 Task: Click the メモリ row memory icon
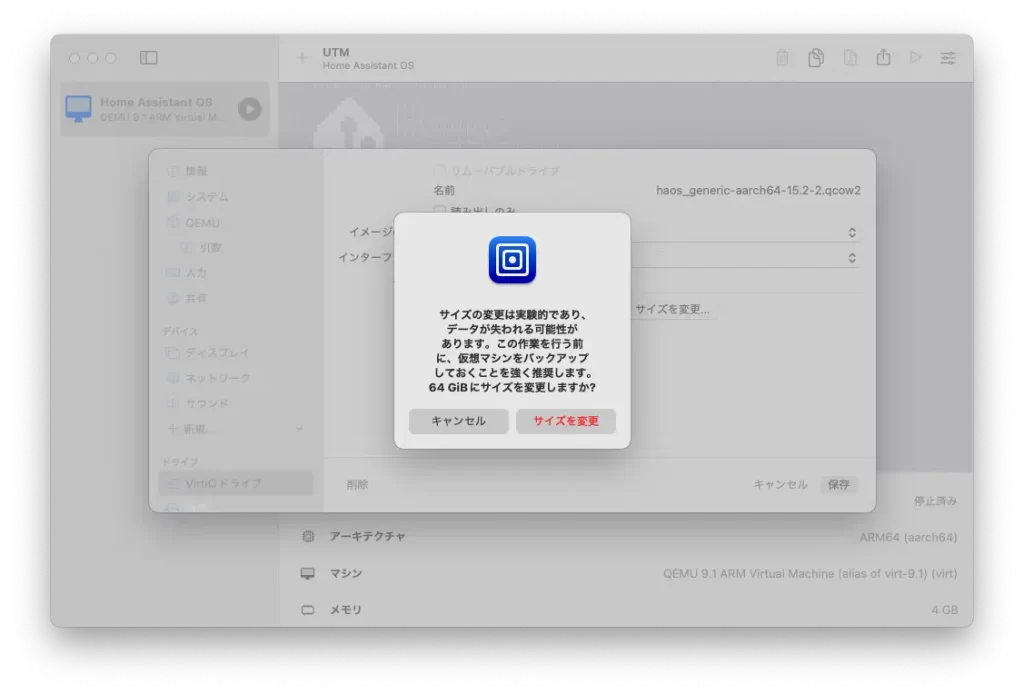point(308,610)
